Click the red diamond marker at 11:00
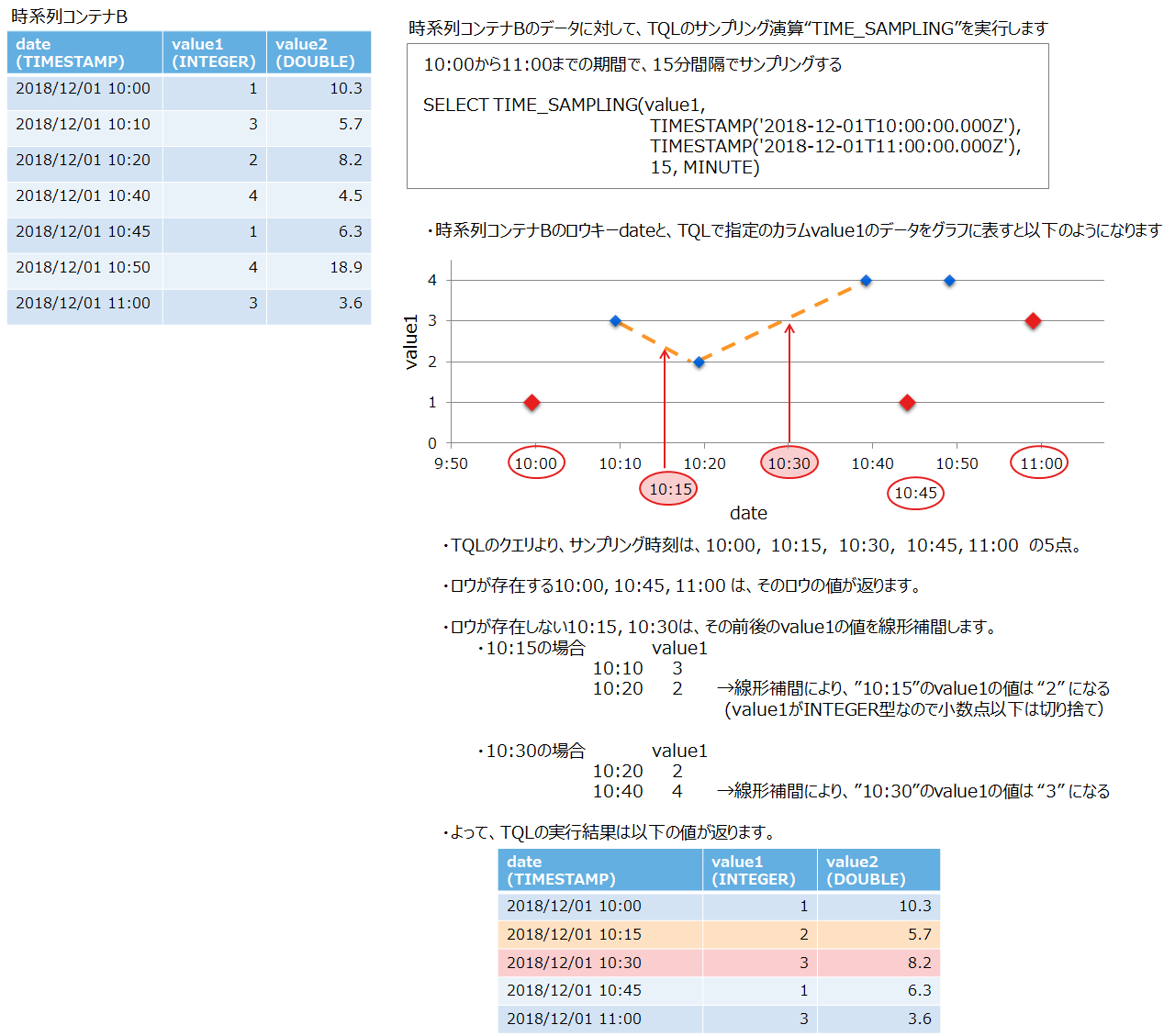This screenshot has width=1175, height=1036. click(1033, 320)
